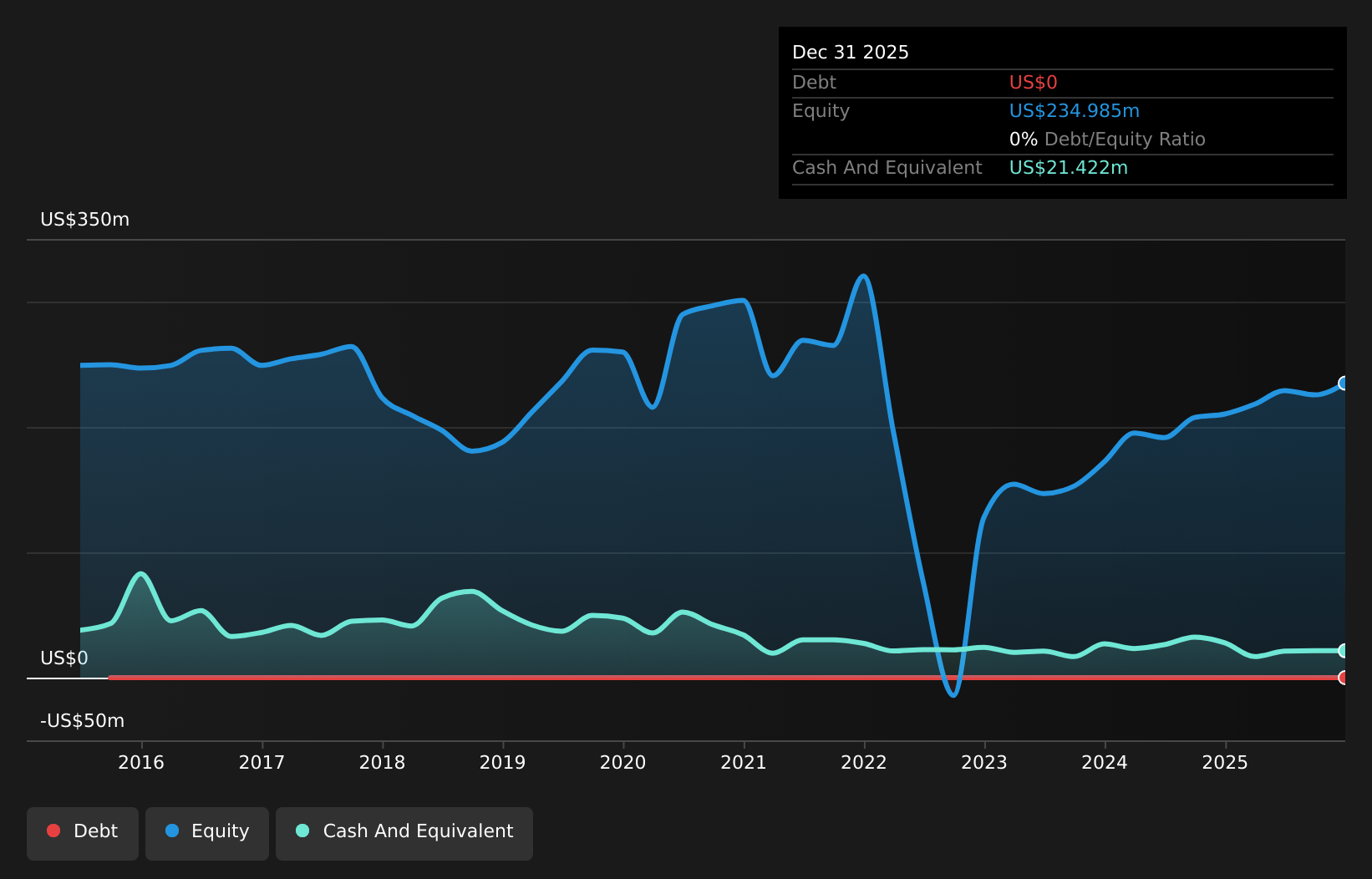Click the US$0 y-axis label
Screen dimensions: 1372x879
pyautogui.click(x=64, y=658)
